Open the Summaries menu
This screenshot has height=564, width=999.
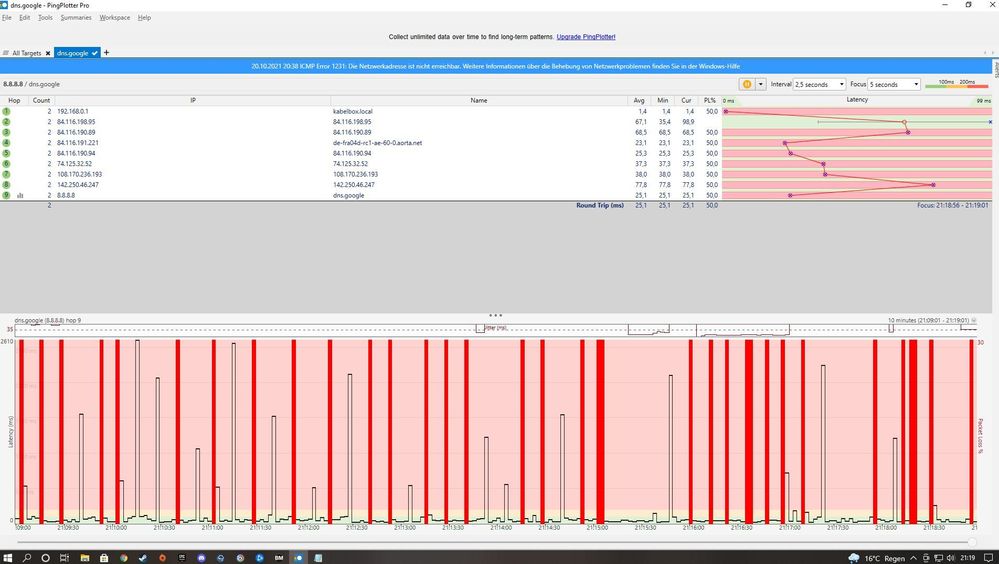pyautogui.click(x=76, y=18)
